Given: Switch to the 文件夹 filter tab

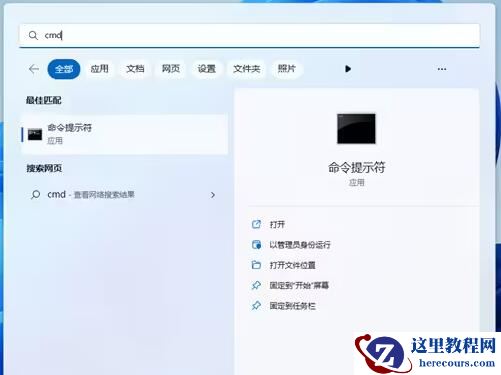Looking at the screenshot, I should tap(246, 69).
